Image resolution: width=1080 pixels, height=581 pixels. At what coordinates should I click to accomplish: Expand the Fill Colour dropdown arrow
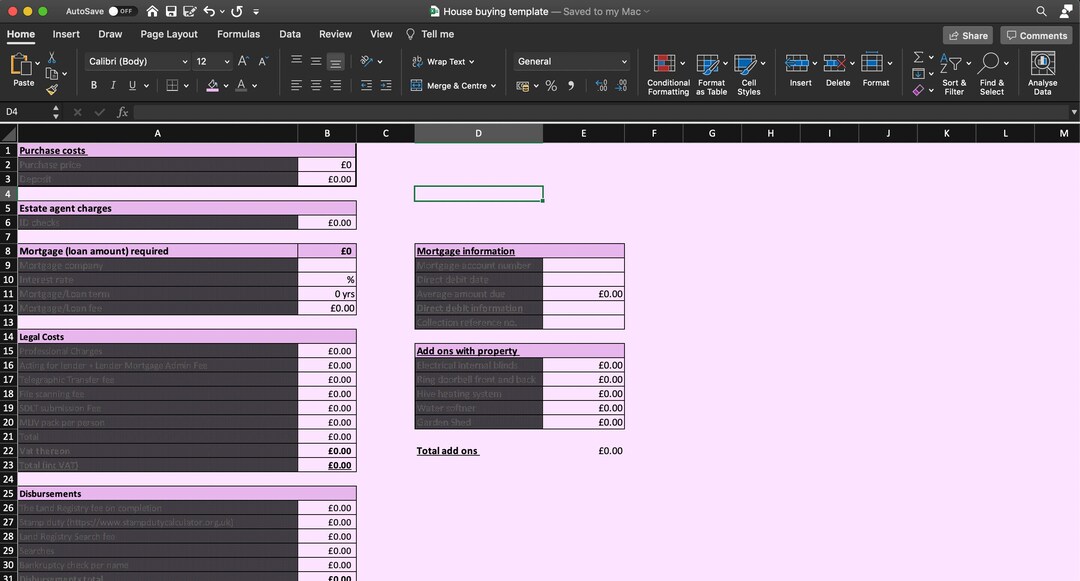pos(228,85)
